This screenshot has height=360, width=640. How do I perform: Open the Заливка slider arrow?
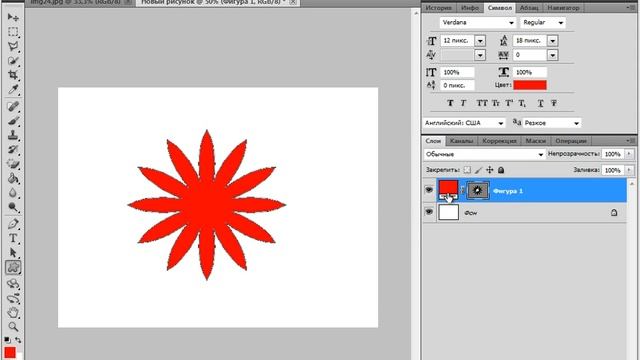coord(629,169)
